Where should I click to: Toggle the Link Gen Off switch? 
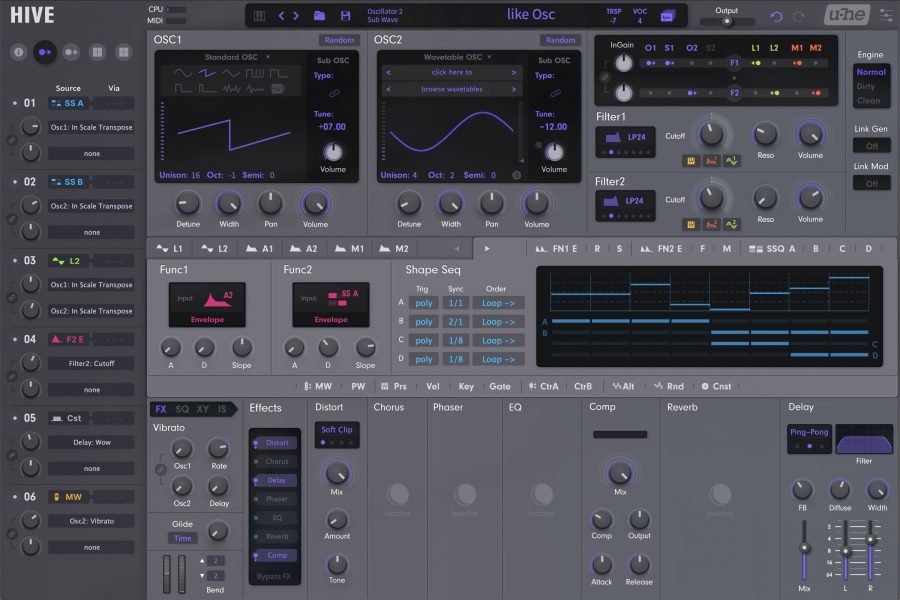pos(871,145)
